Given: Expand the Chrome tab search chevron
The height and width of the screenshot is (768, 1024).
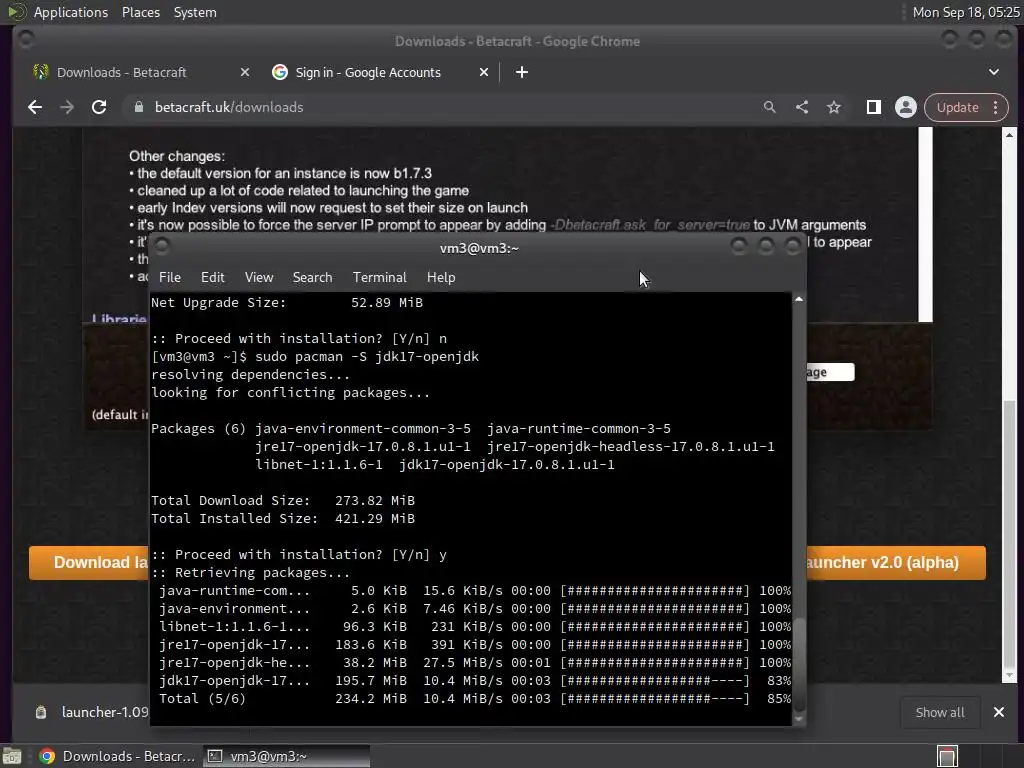Looking at the screenshot, I should [994, 72].
